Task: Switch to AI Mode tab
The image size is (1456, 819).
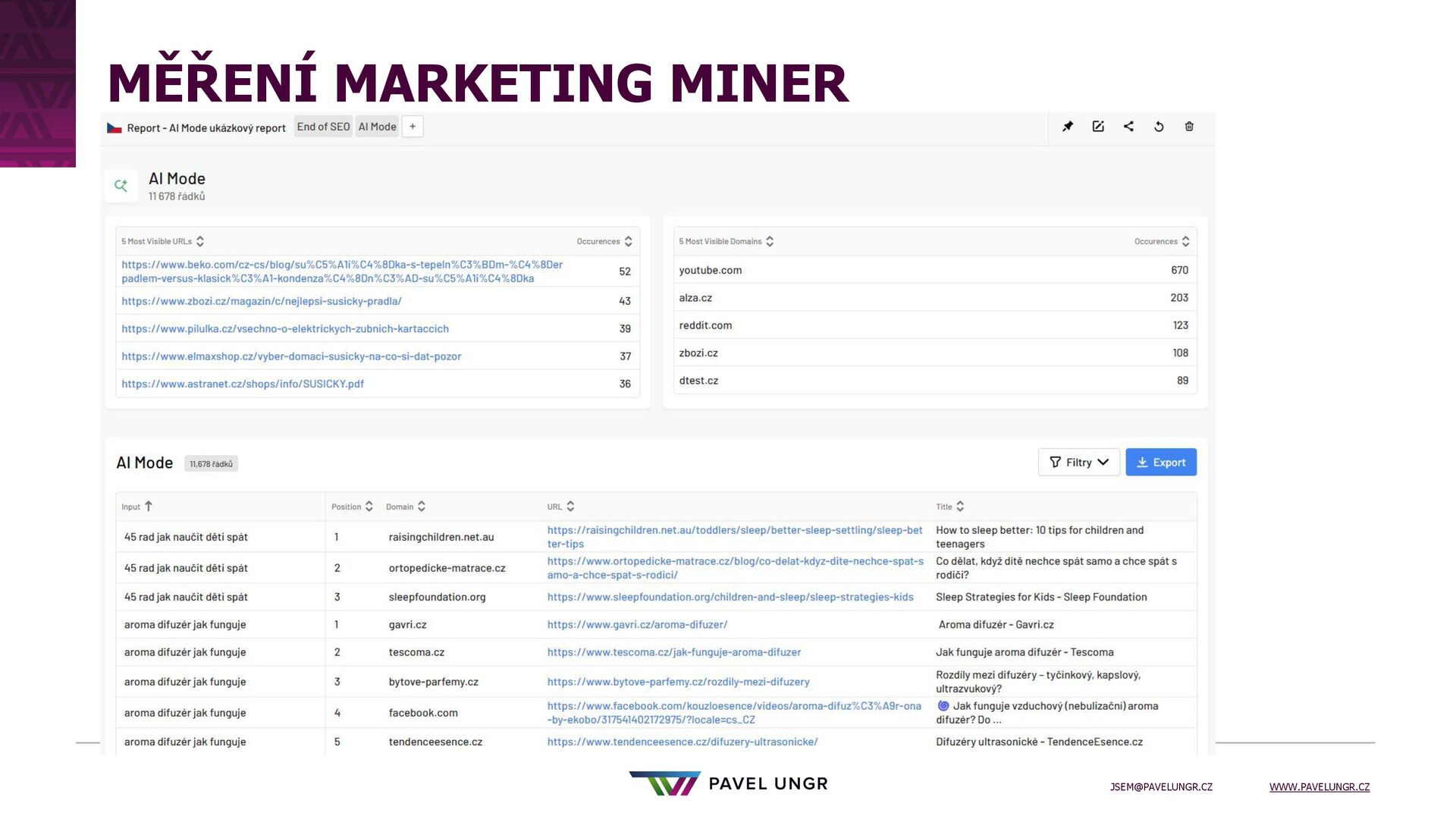Action: (x=377, y=127)
